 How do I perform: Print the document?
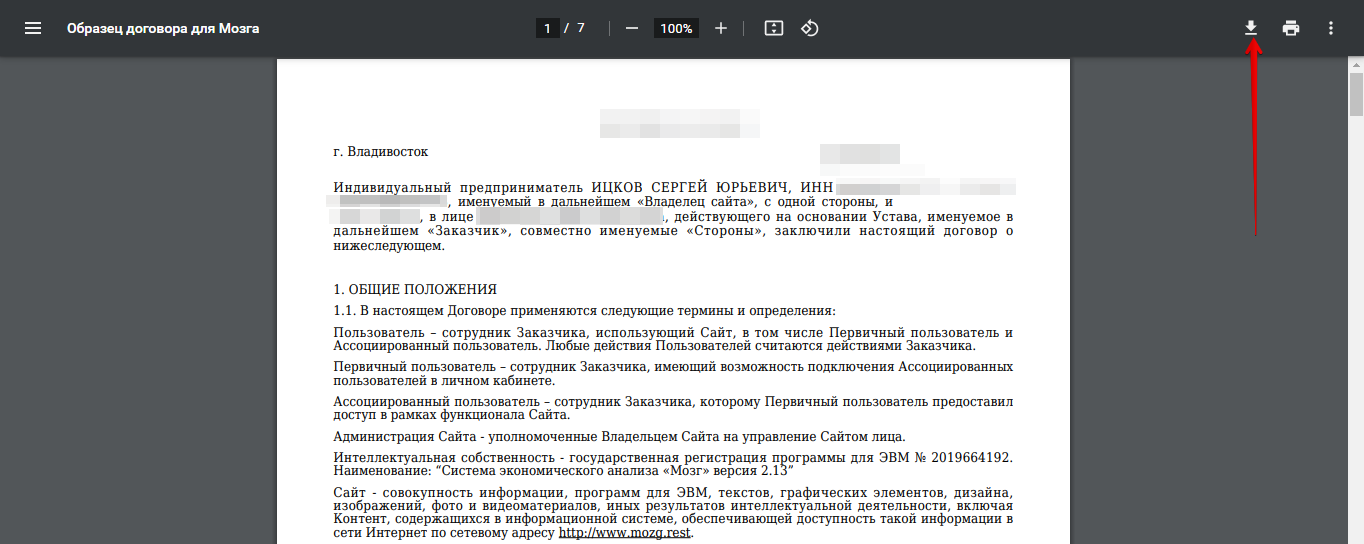point(1291,28)
